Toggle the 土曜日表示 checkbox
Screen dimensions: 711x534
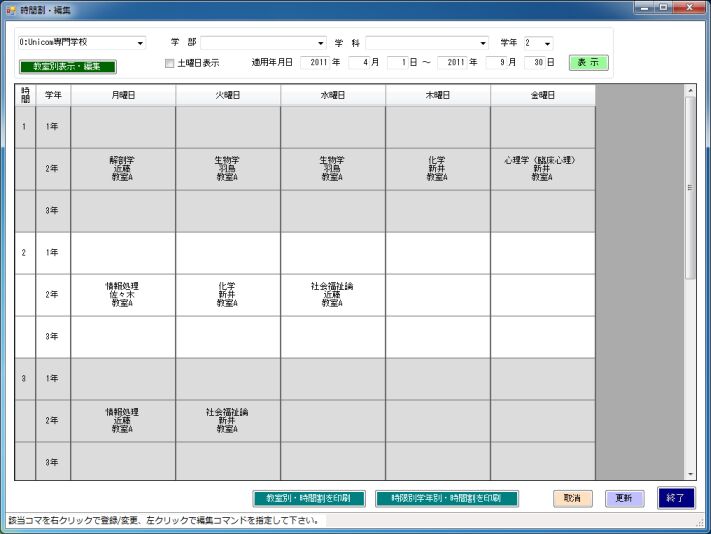click(169, 63)
